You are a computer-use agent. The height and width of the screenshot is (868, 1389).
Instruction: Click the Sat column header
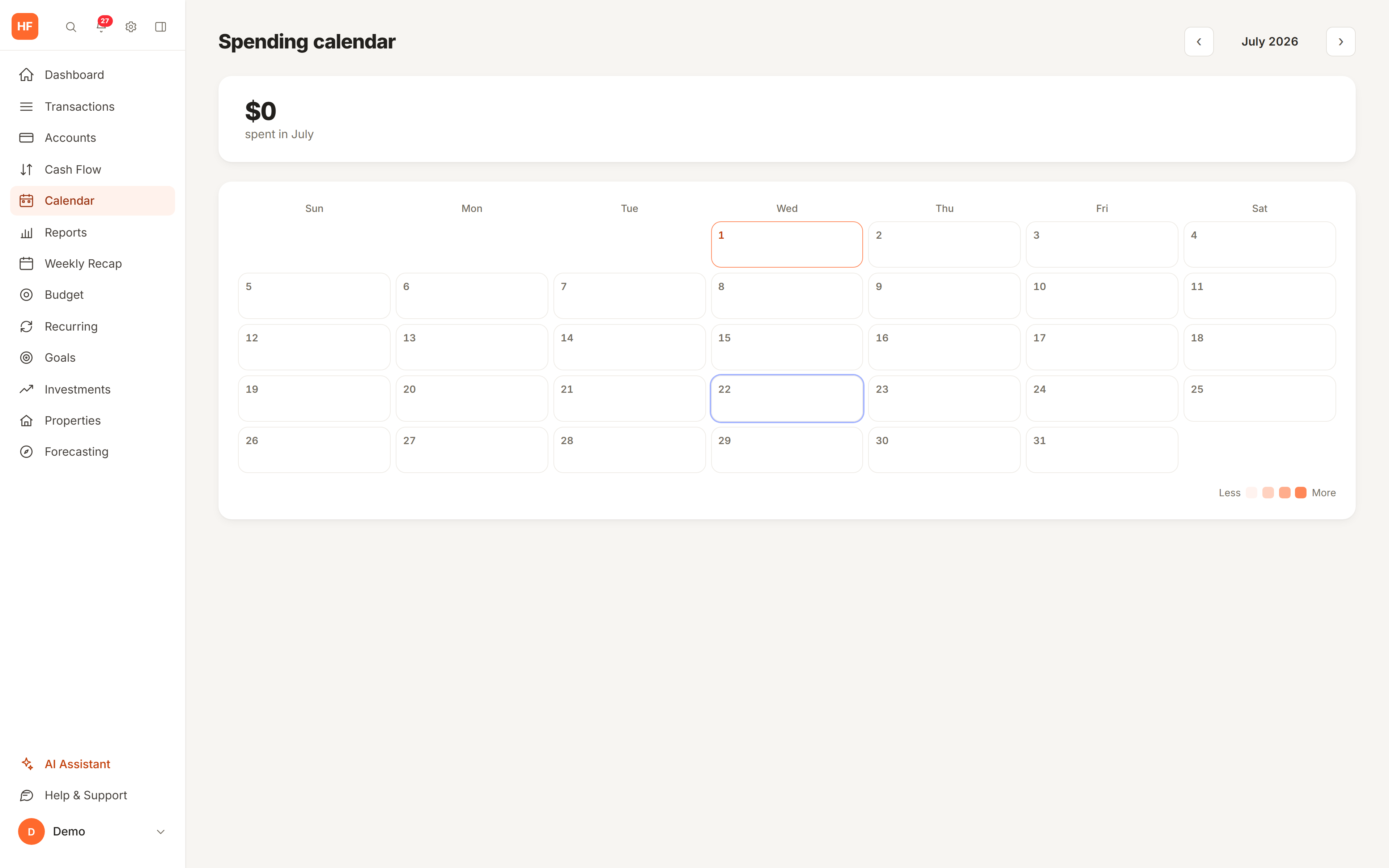pos(1259,208)
